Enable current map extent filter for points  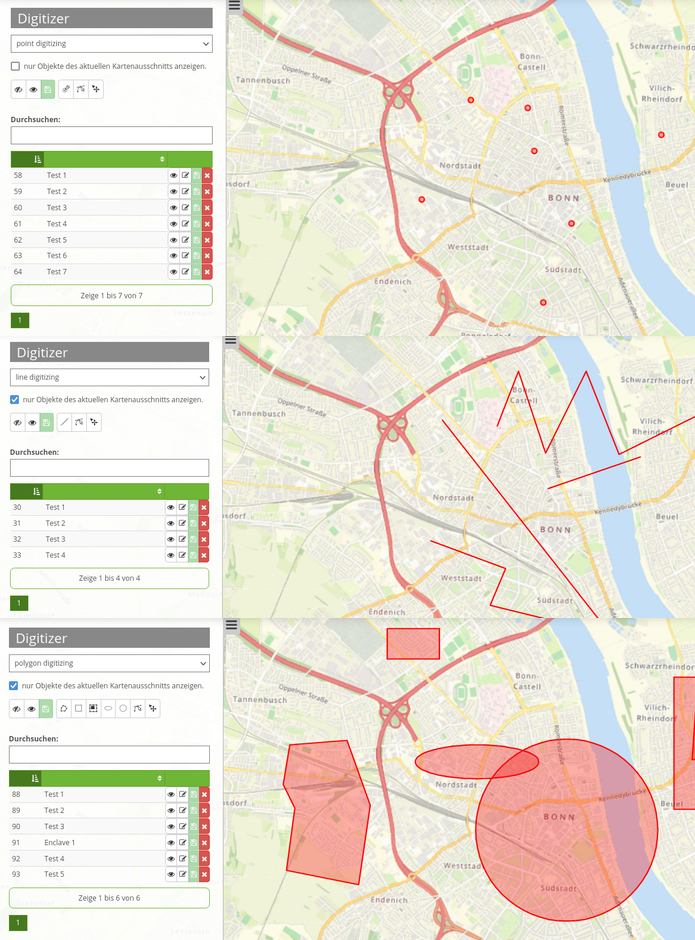coord(16,66)
